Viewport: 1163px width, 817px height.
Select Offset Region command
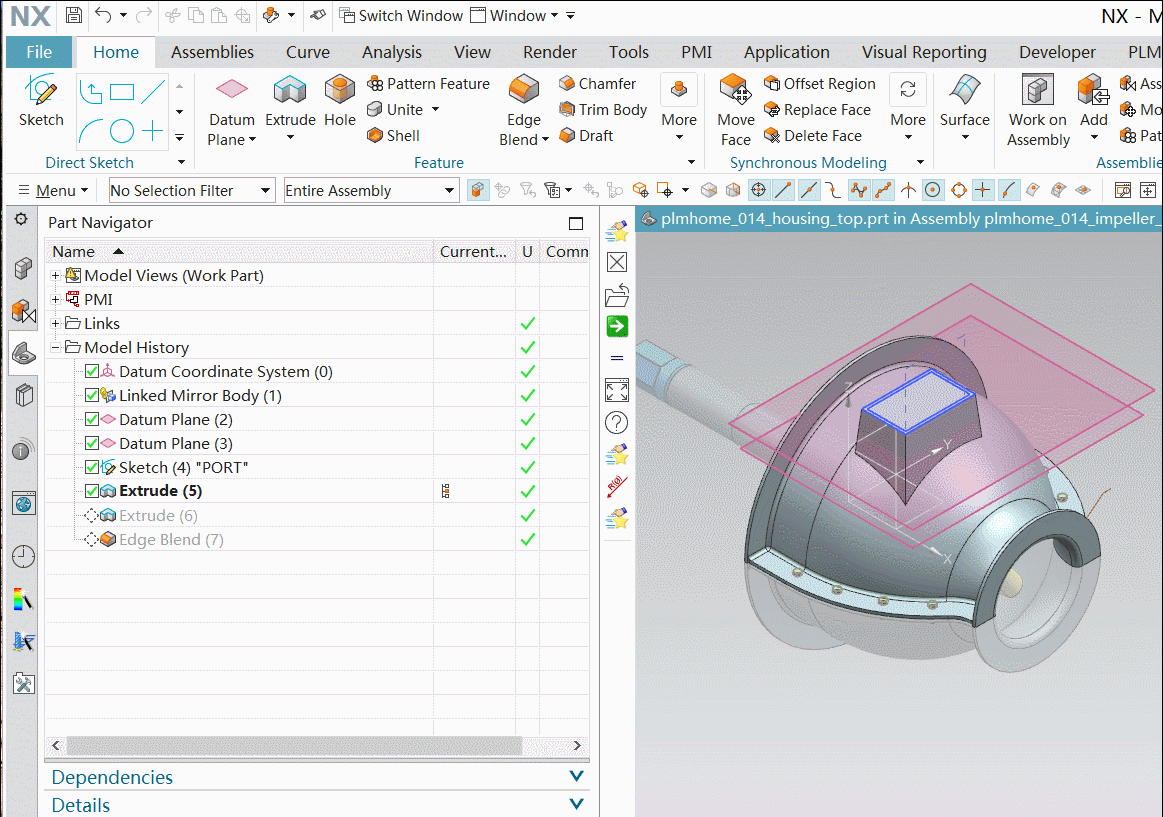(820, 84)
